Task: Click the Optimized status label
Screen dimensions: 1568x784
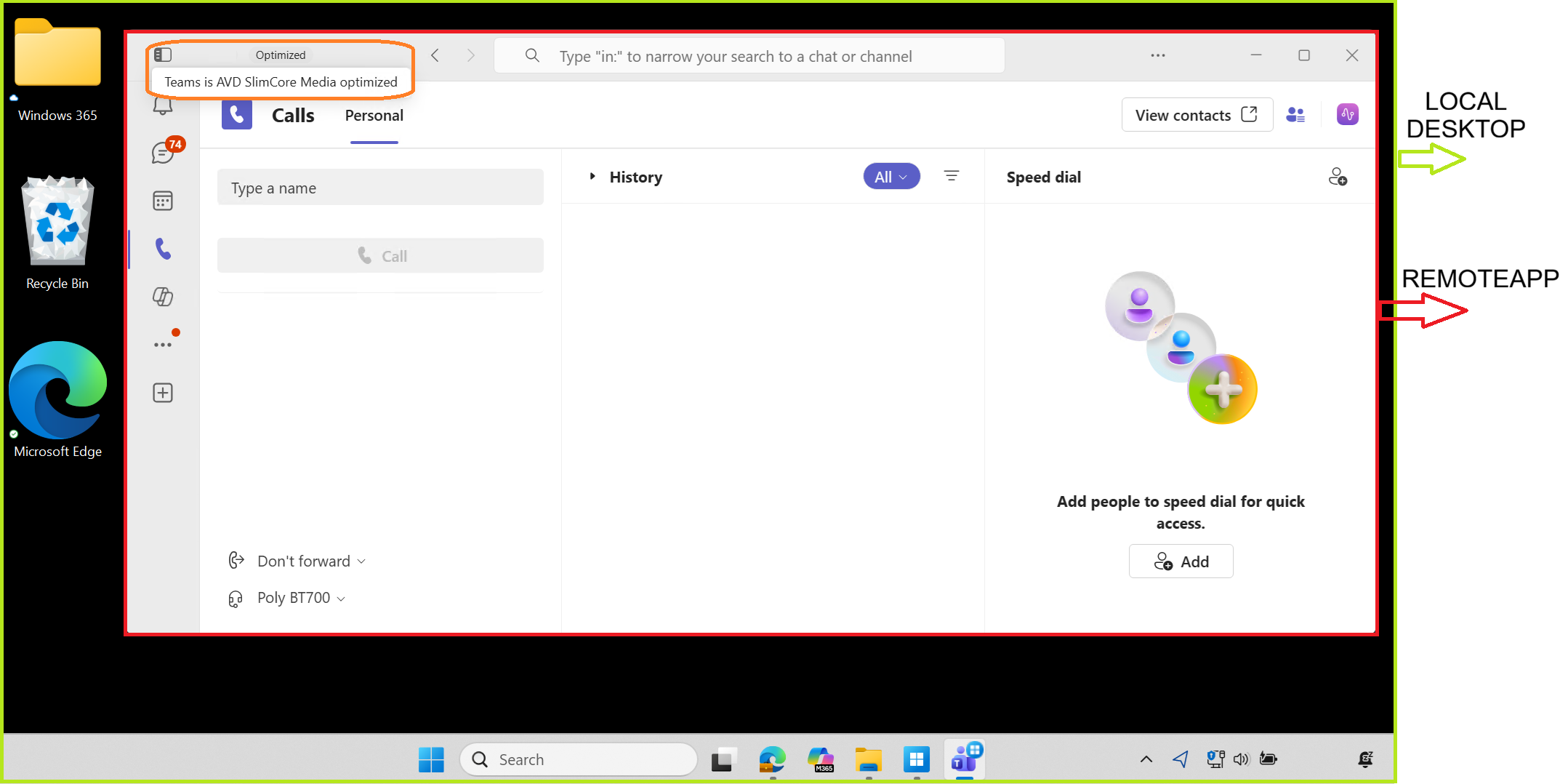Action: (281, 55)
